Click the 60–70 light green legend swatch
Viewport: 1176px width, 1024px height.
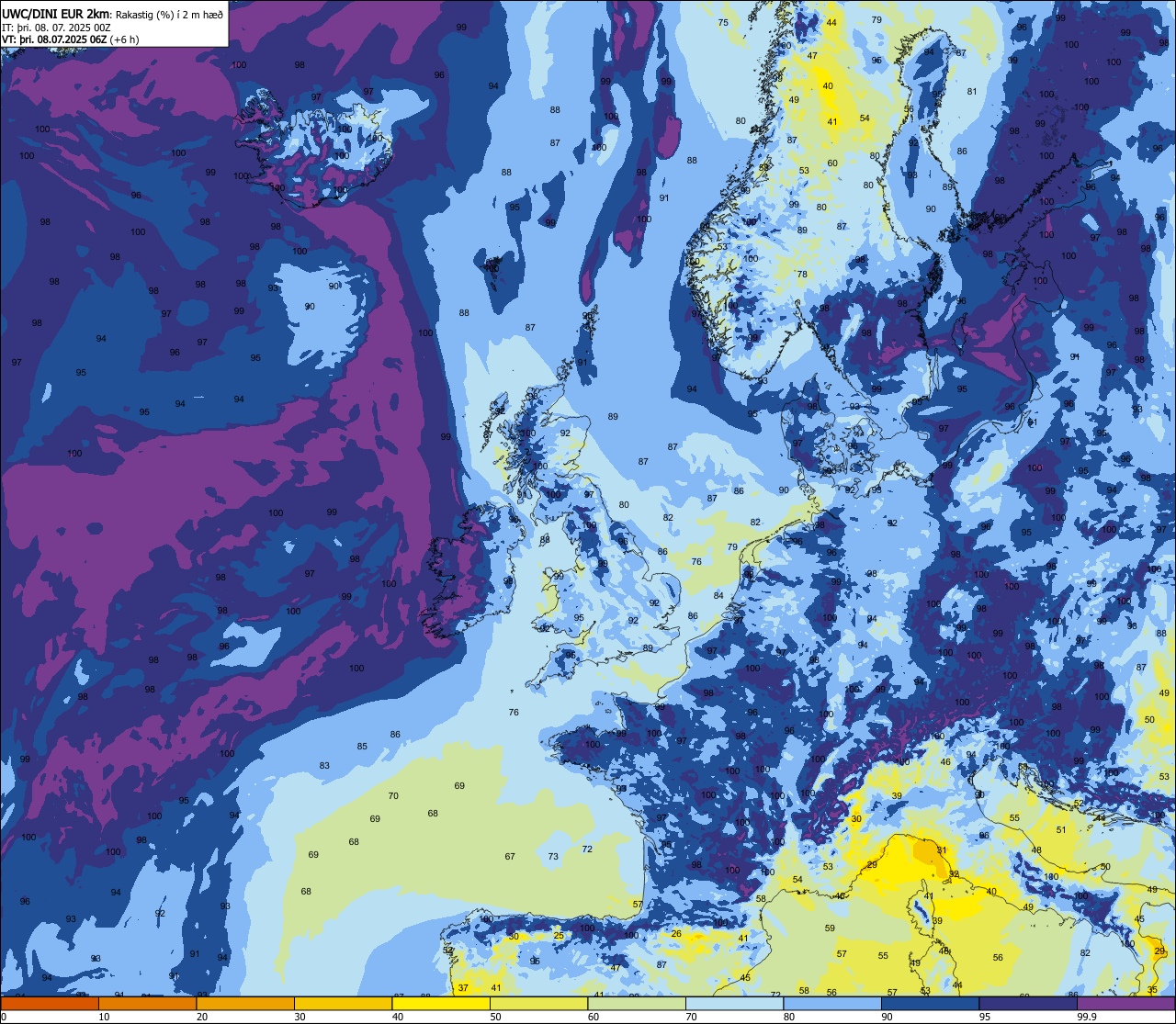click(637, 1003)
